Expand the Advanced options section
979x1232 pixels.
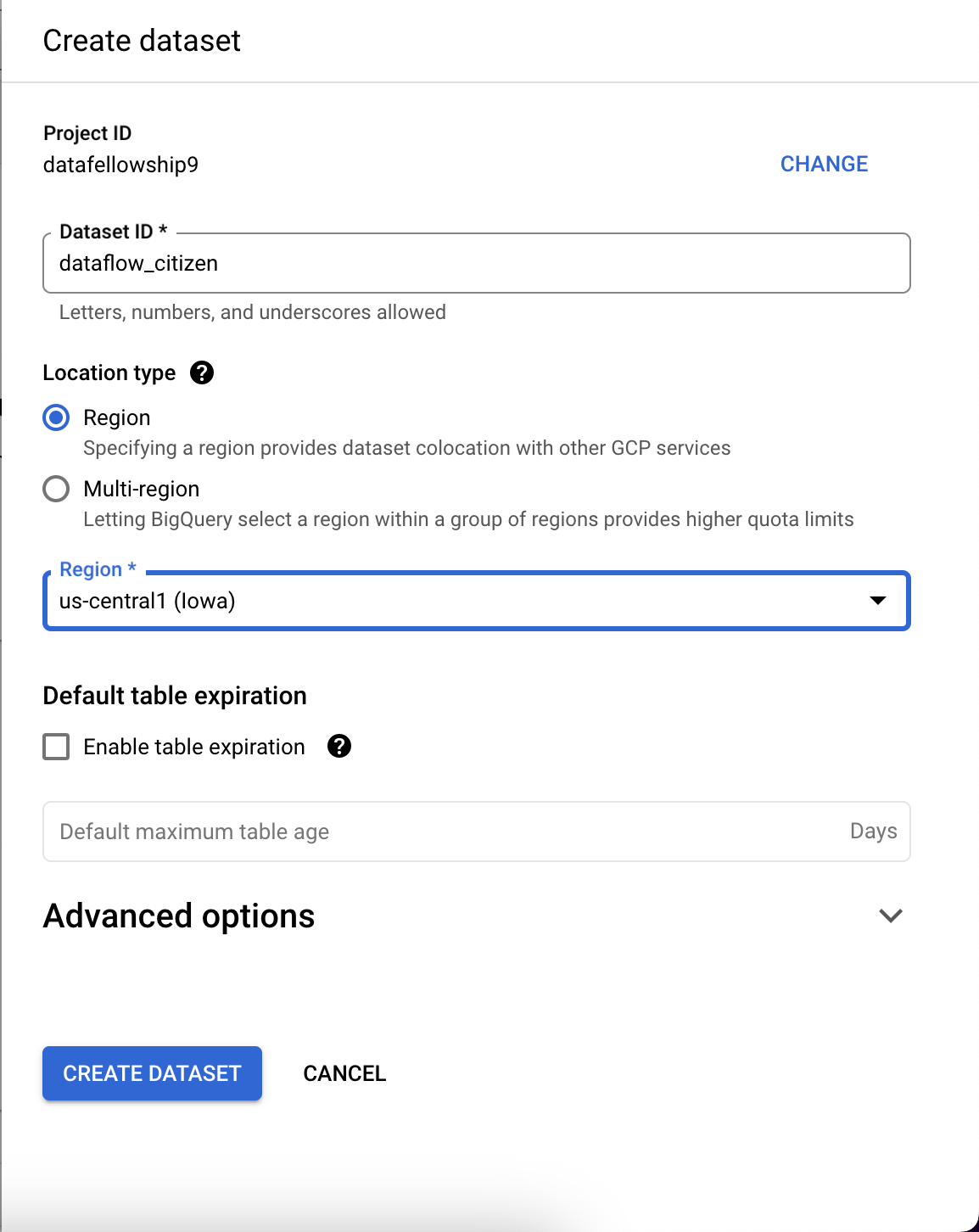coord(179,916)
